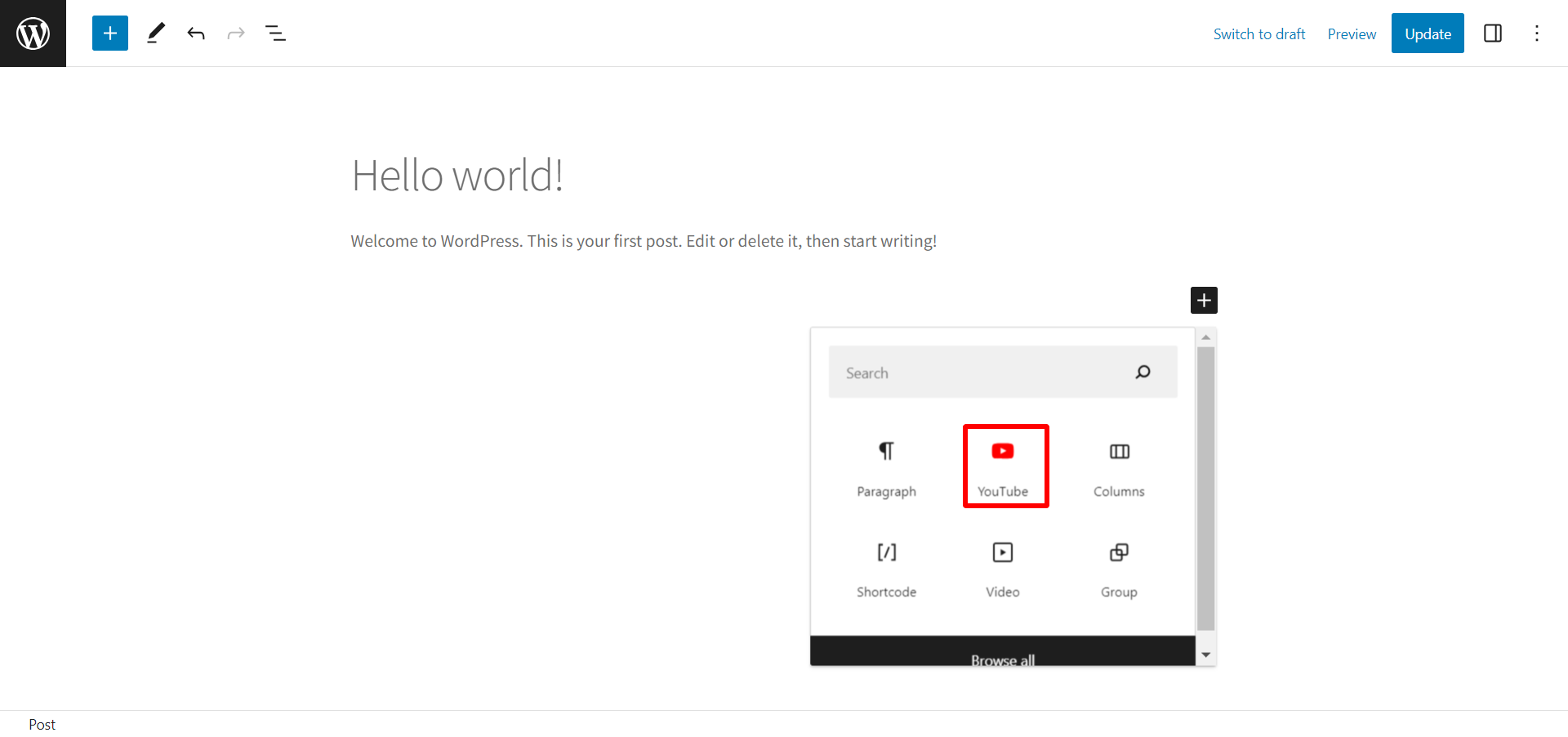Open the three-dot options menu
1568x737 pixels.
1537,33
